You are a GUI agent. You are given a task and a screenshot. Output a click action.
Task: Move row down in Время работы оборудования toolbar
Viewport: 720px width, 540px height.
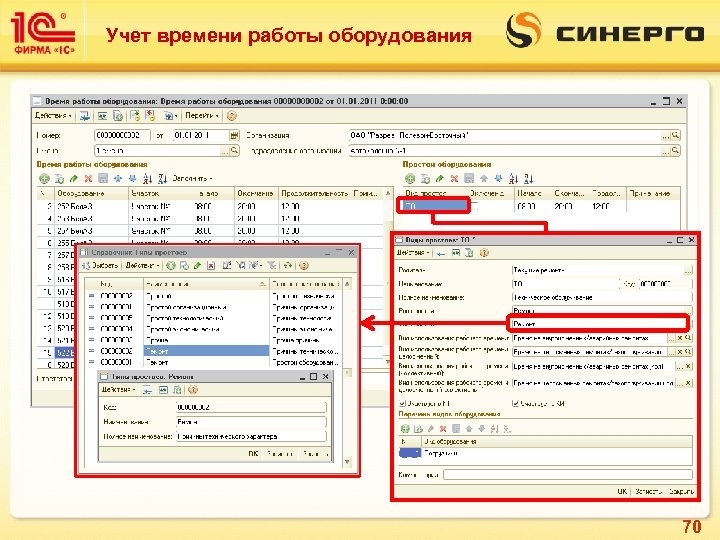(133, 179)
